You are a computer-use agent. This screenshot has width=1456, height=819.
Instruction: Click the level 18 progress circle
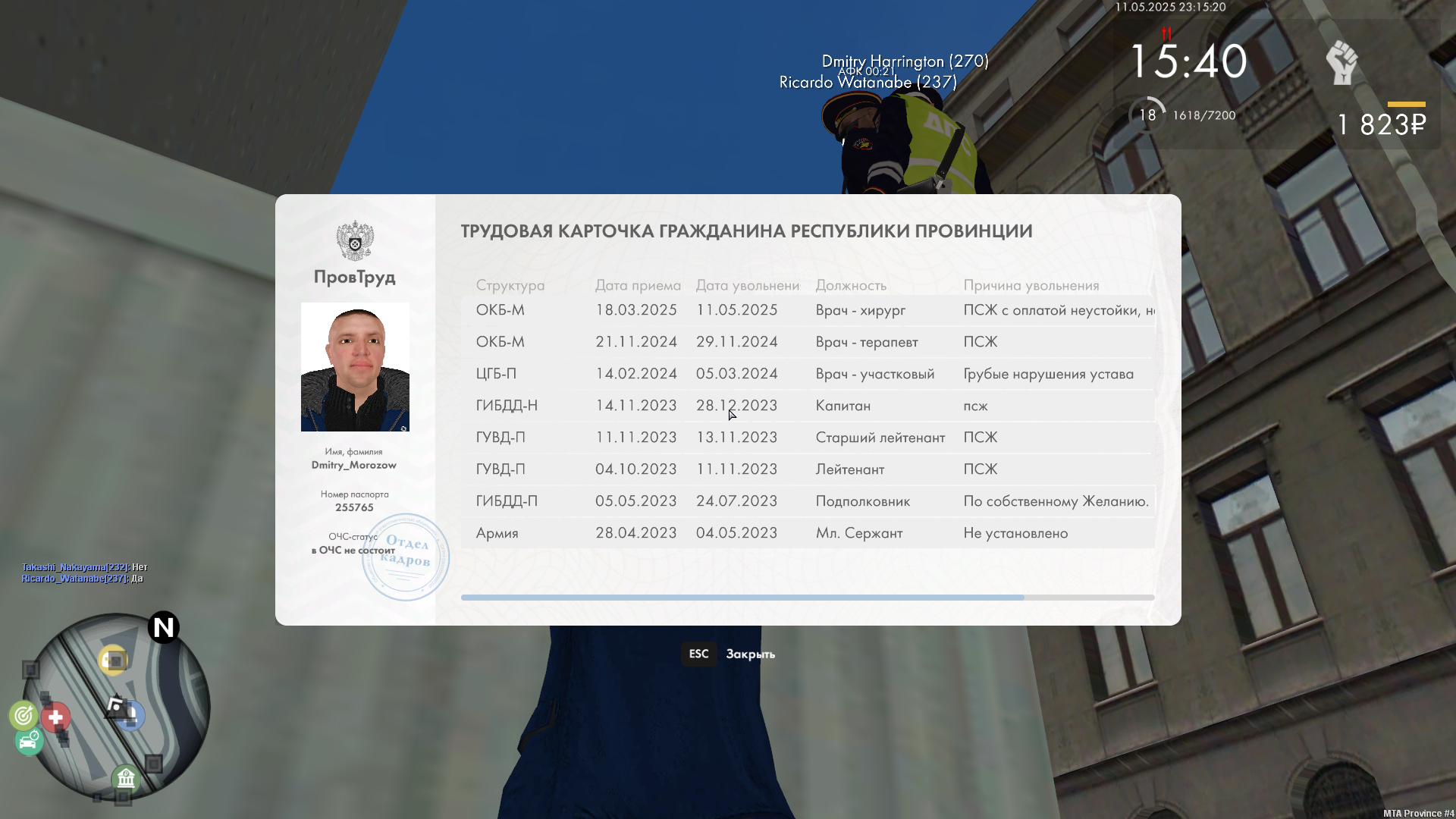click(1147, 115)
